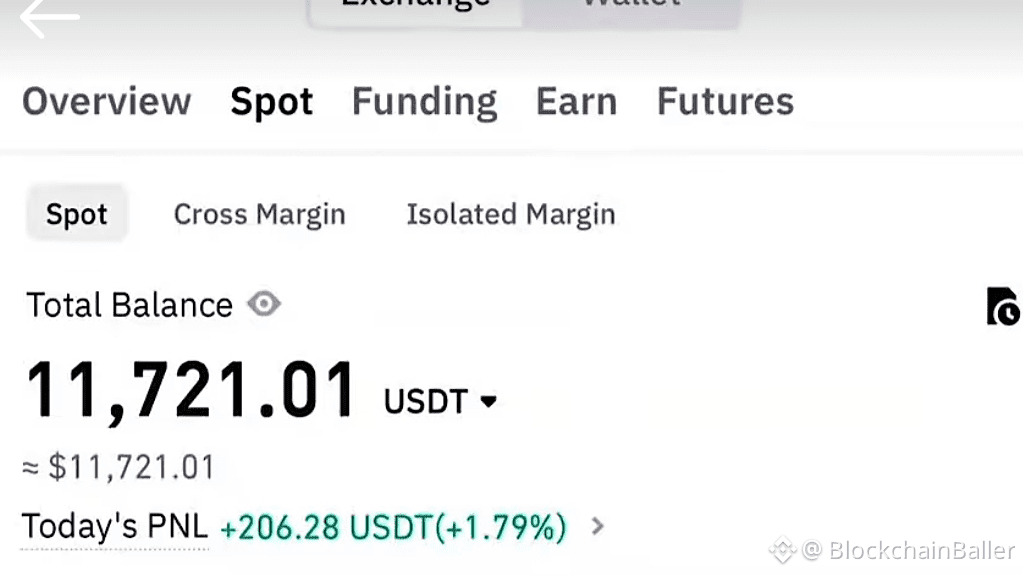Hide balance using the eye icon
Screen dimensions: 1023x575
click(x=264, y=304)
